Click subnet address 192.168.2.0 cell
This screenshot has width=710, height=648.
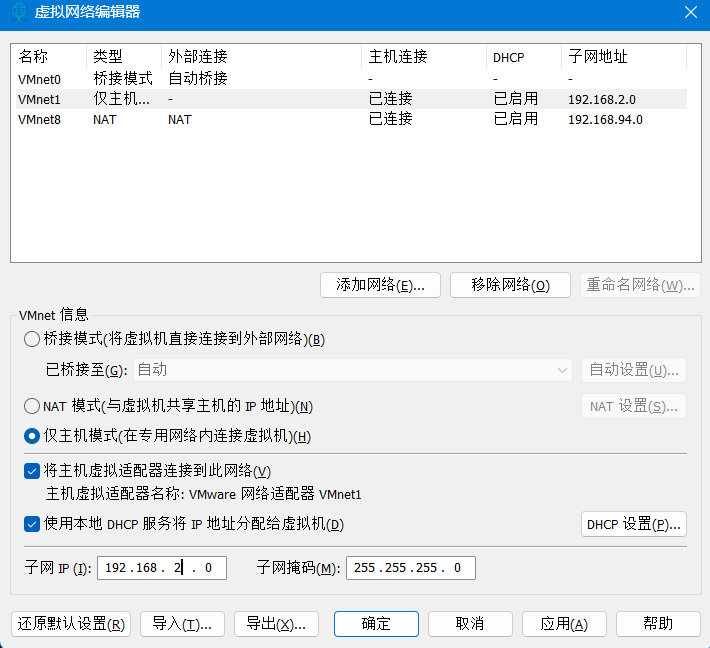click(x=602, y=100)
